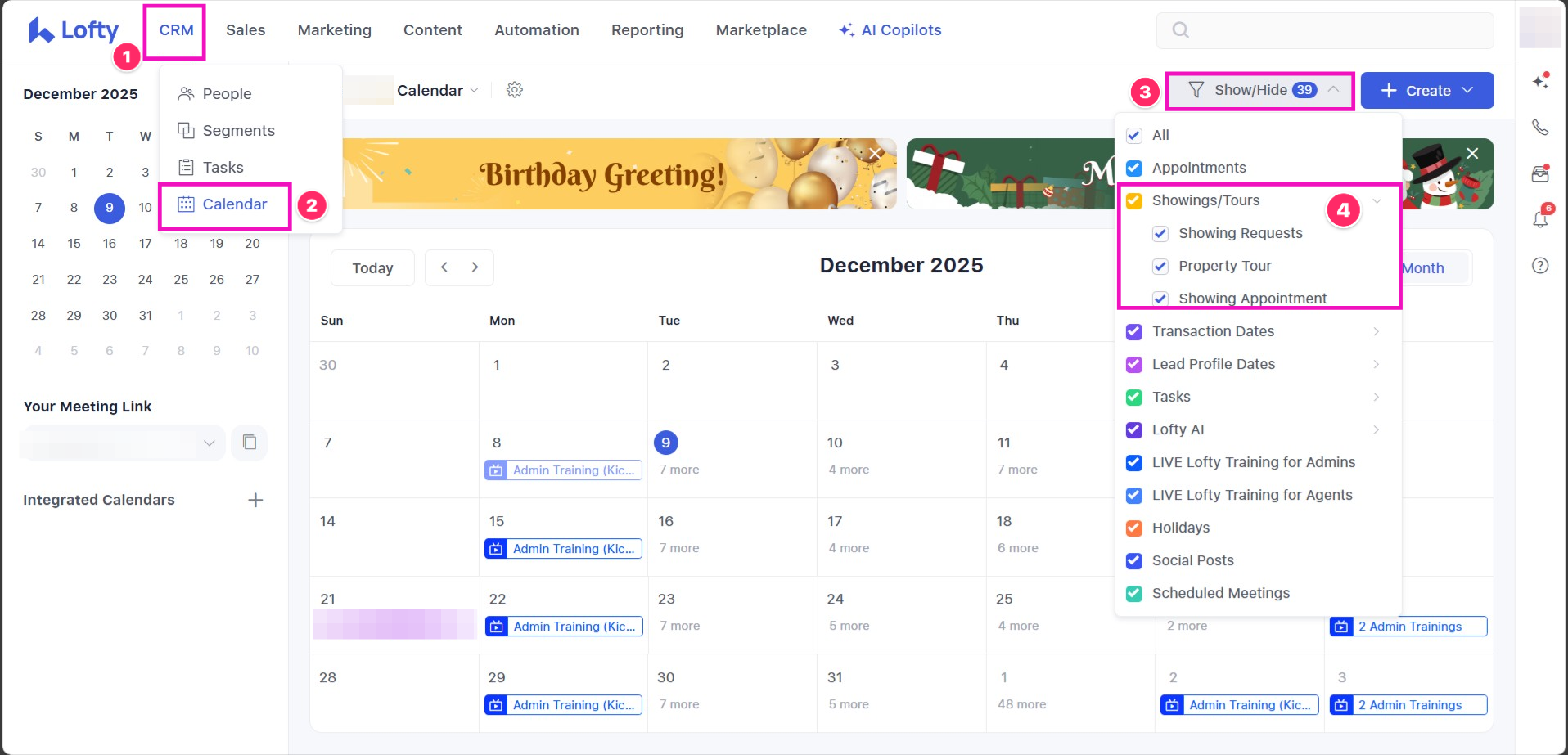Open the notifications bell icon

click(1540, 219)
